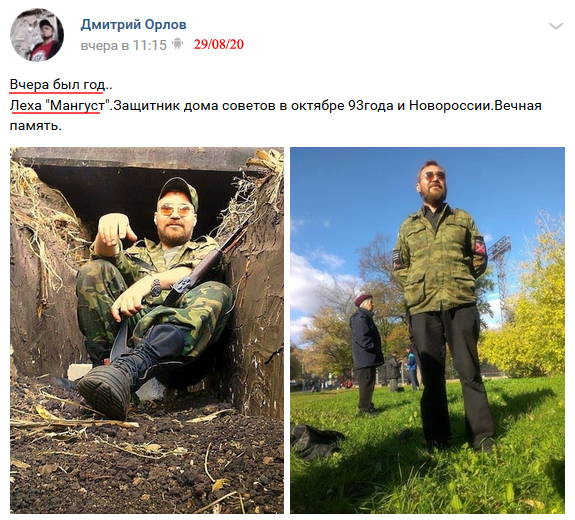Open the post timestamp вчера в 11:15
The height and width of the screenshot is (520, 575).
pyautogui.click(x=124, y=45)
